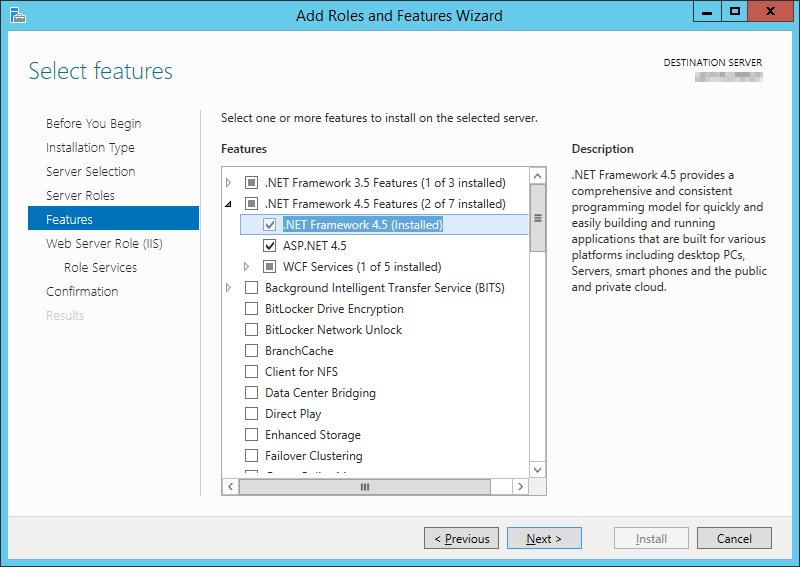Tick the Client for NFS checkbox

(251, 372)
